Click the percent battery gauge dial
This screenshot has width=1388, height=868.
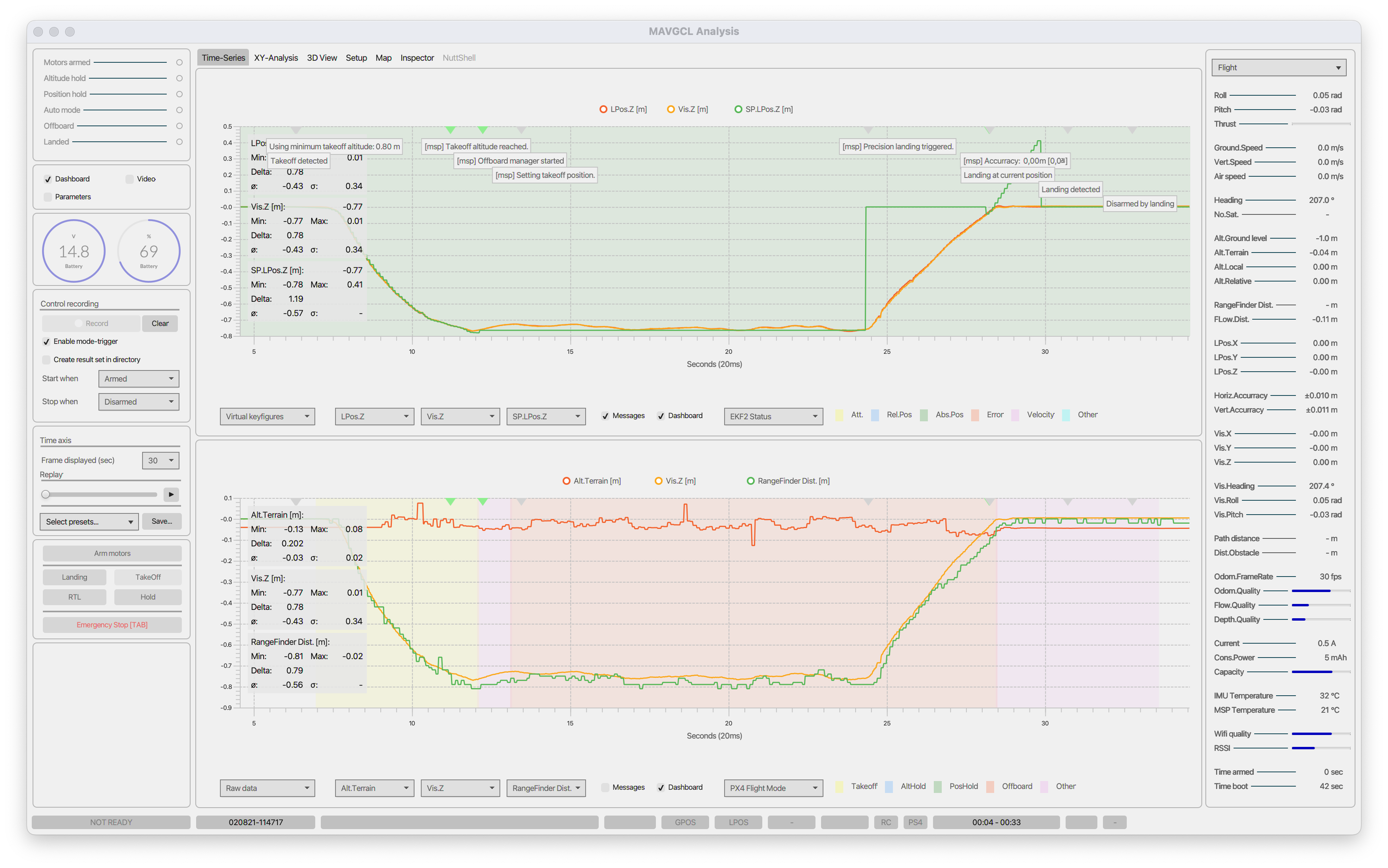pos(148,251)
